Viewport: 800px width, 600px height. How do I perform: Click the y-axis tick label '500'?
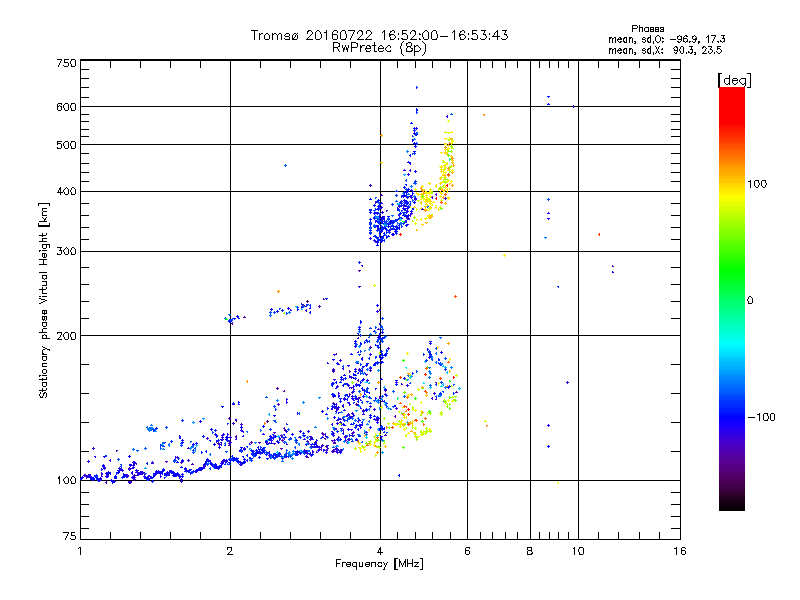66,145
